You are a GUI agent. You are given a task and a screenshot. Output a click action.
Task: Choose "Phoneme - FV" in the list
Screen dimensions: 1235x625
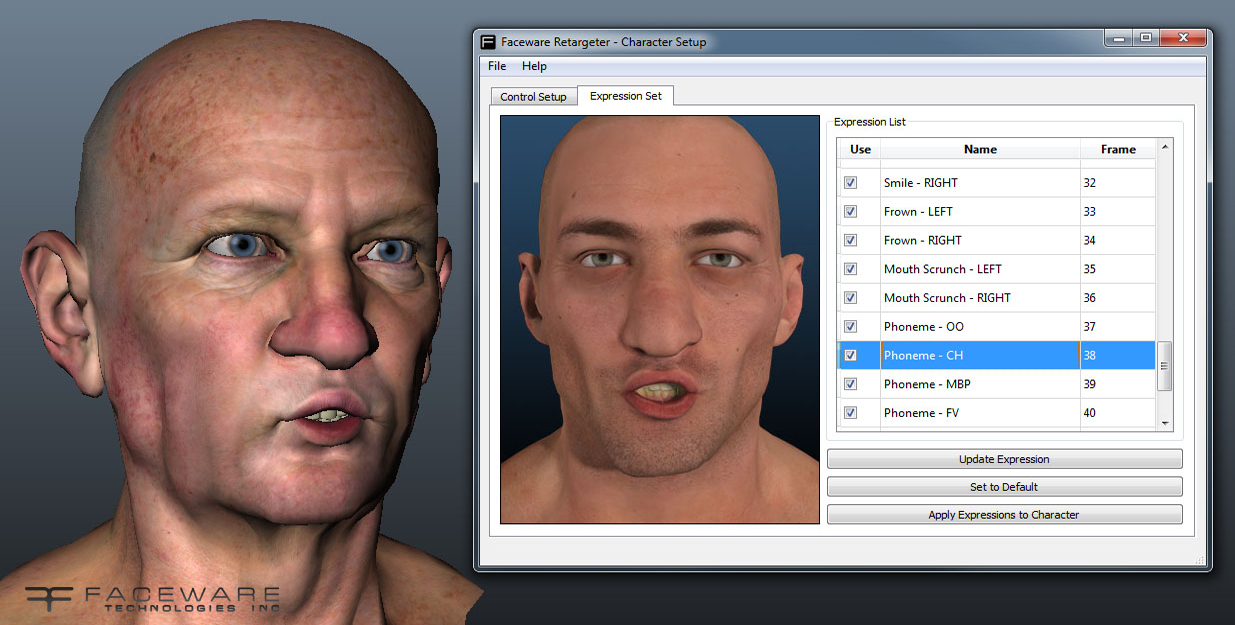tap(921, 413)
